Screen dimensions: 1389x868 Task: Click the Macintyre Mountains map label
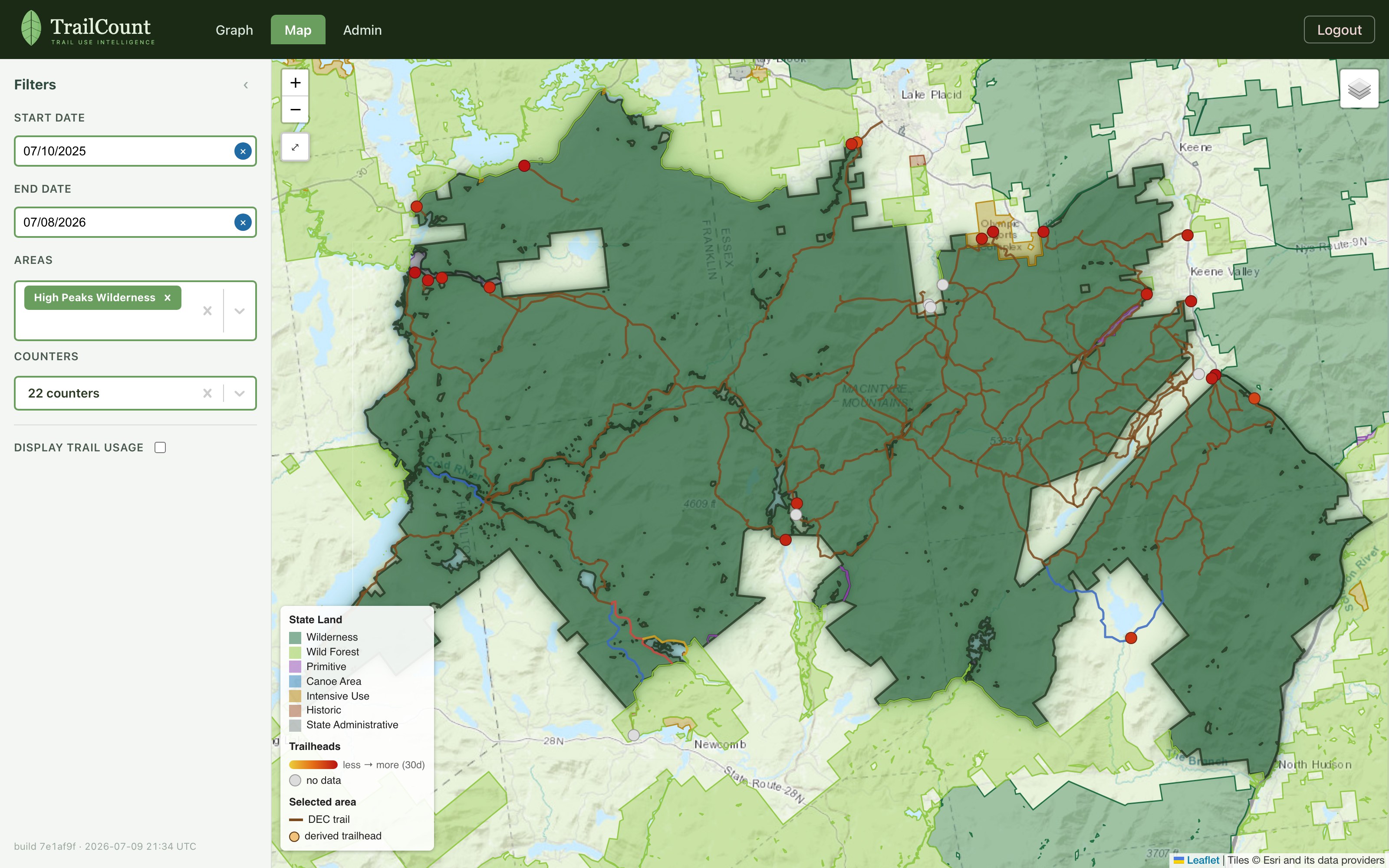875,395
